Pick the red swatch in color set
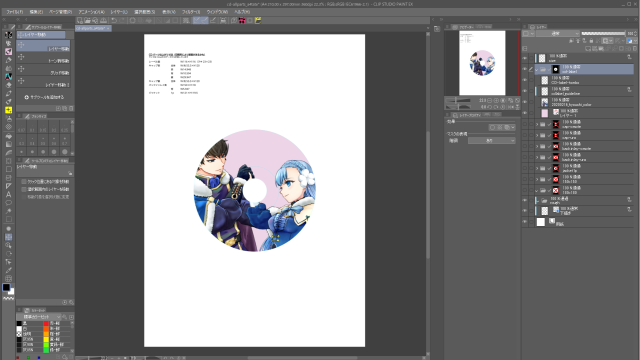The width and height of the screenshot is (640, 360). 46,323
